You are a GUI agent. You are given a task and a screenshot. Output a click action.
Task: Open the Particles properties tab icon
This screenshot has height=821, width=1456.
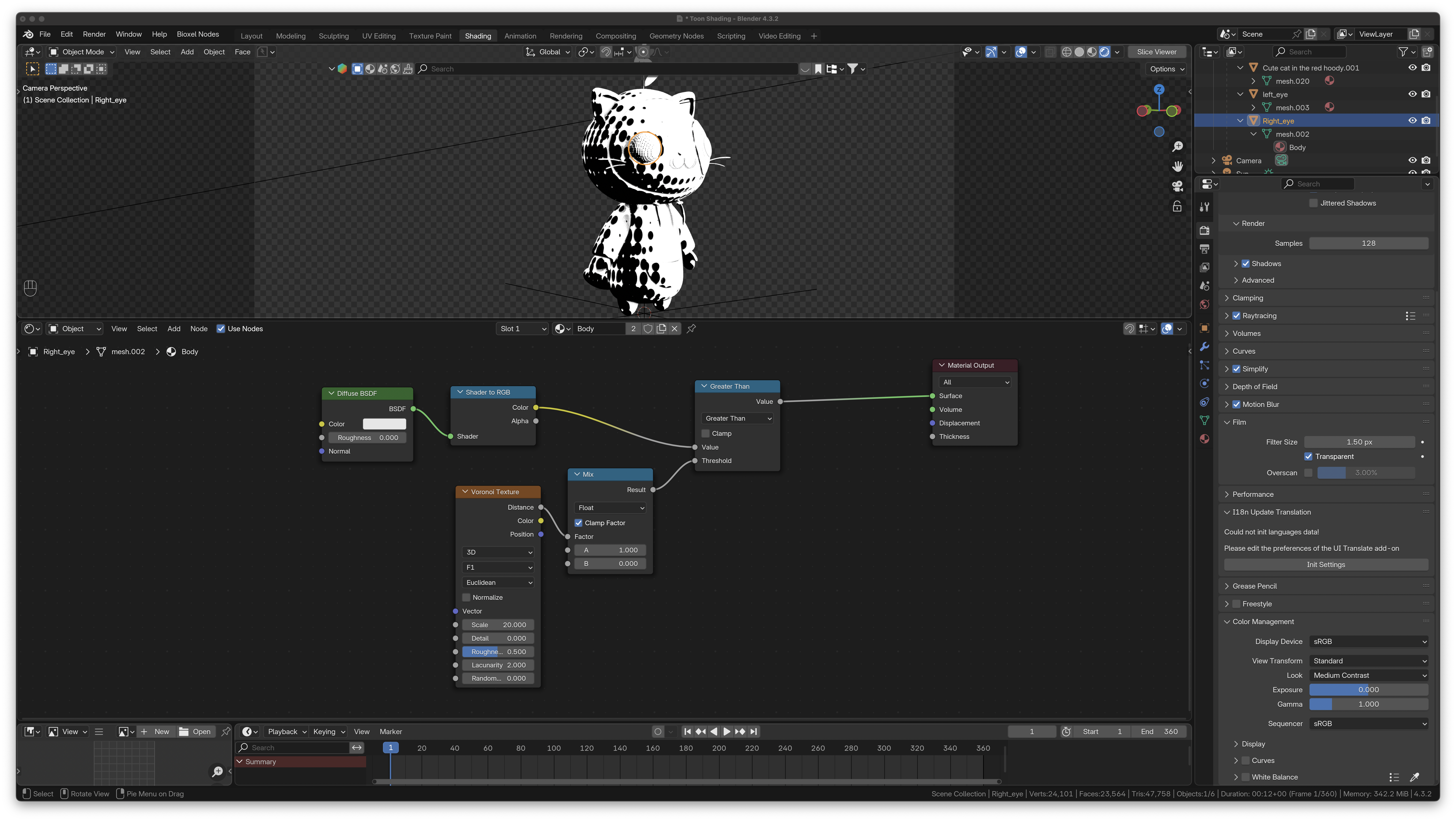(1204, 365)
